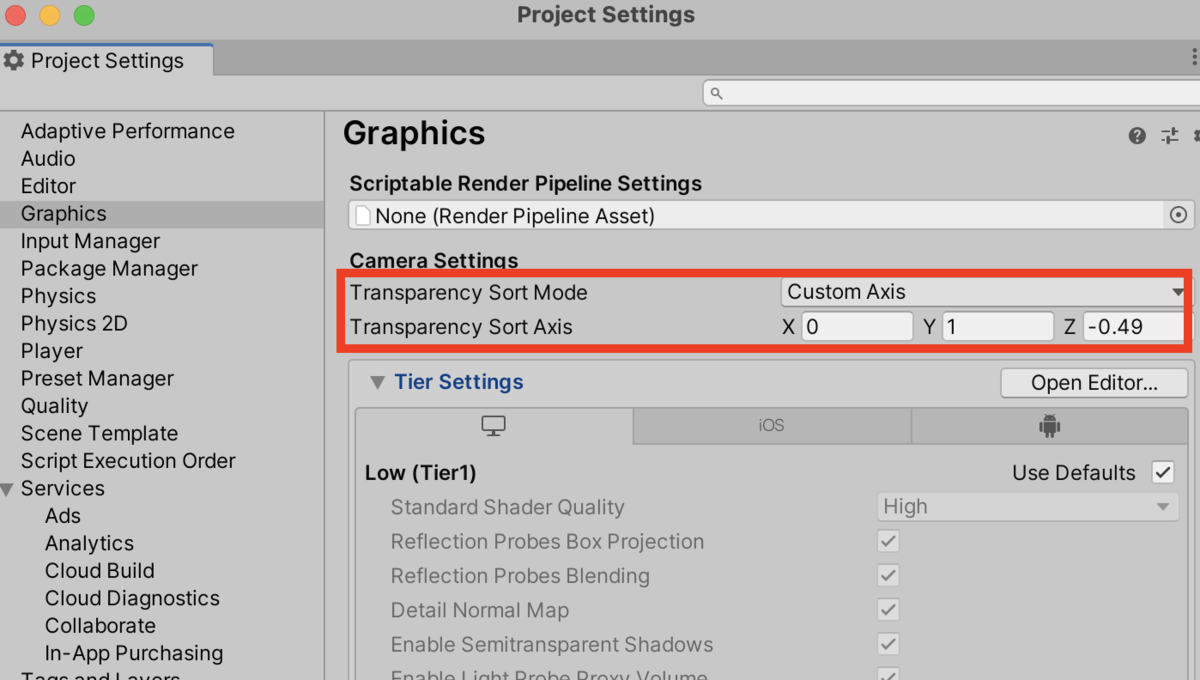Toggle Reflection Probes Blending checkbox

888,575
